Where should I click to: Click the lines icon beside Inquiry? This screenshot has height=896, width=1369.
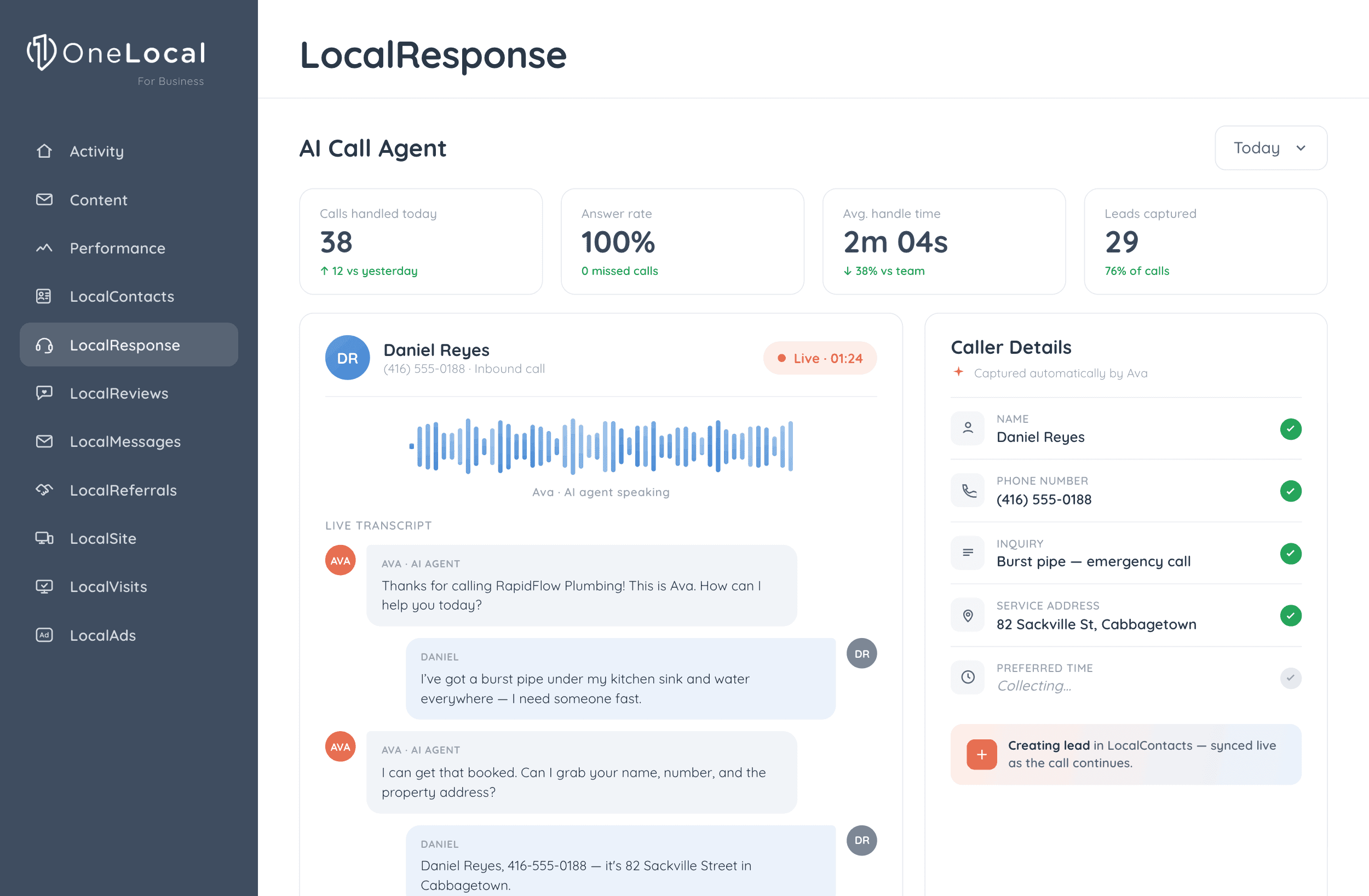coord(968,553)
